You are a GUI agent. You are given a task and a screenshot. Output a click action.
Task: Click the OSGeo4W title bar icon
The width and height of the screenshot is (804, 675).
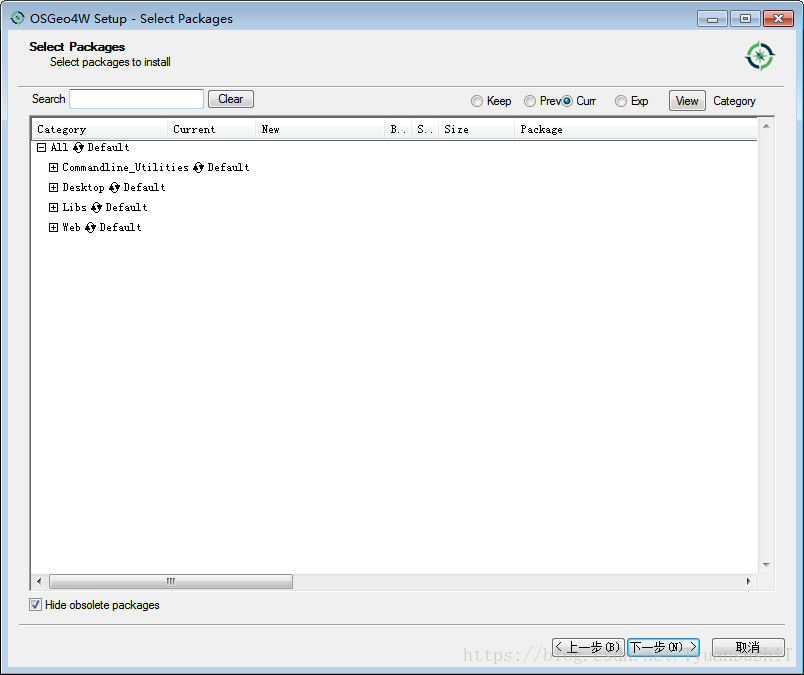pyautogui.click(x=17, y=18)
